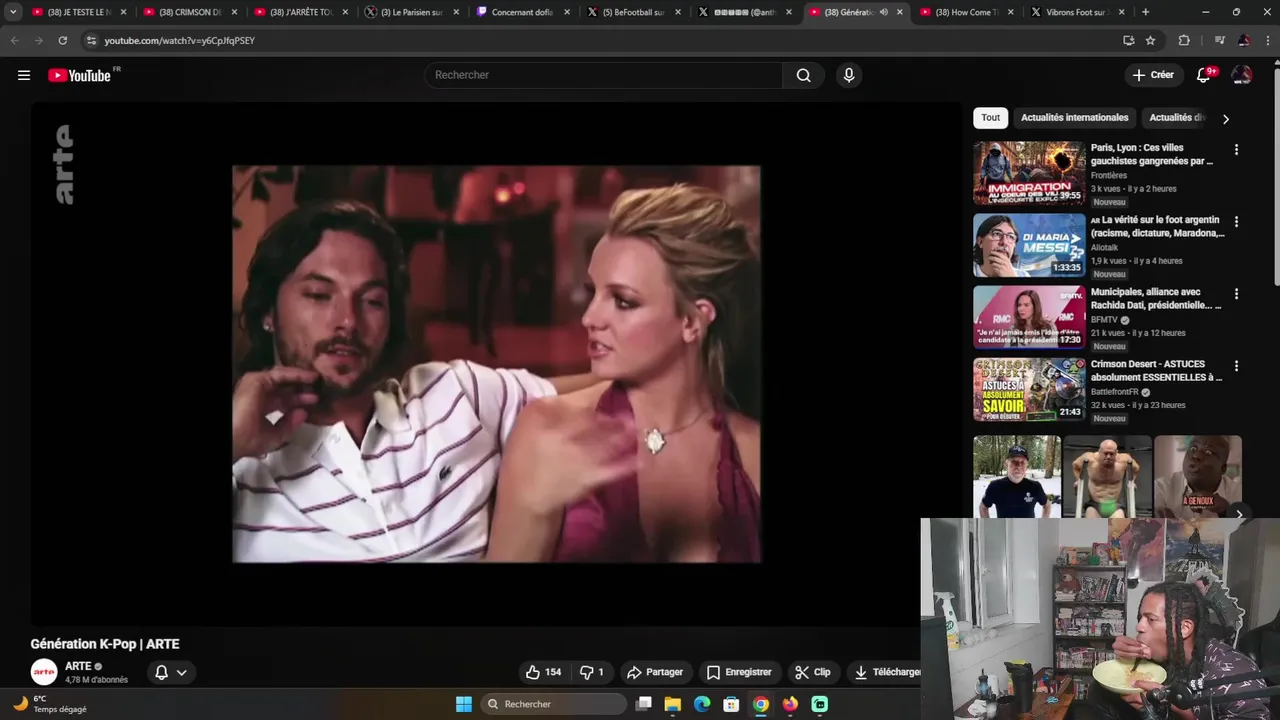Open a new browser tab with plus
1280x720 pixels.
click(1145, 12)
